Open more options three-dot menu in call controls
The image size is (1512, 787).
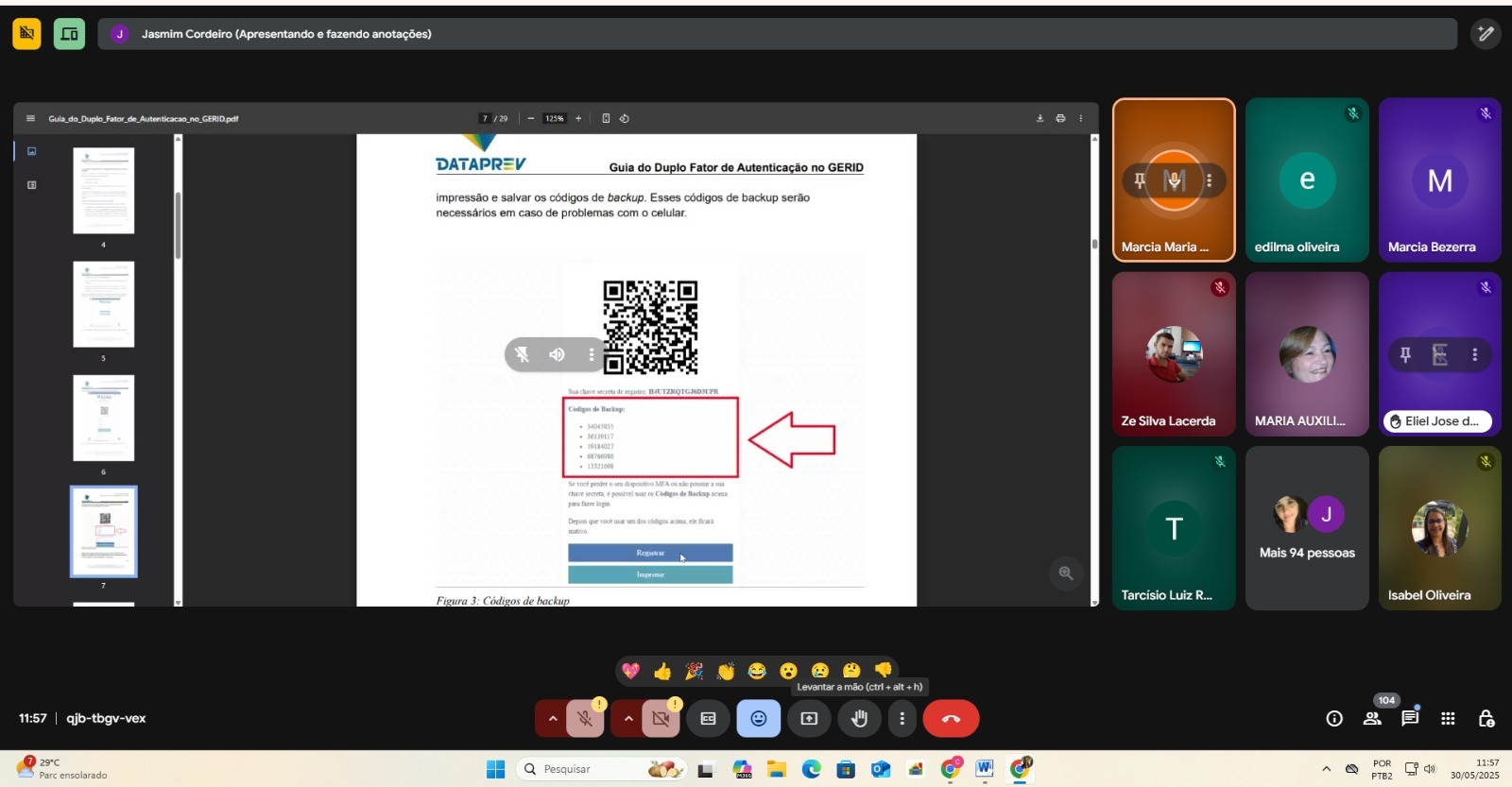pos(902,719)
